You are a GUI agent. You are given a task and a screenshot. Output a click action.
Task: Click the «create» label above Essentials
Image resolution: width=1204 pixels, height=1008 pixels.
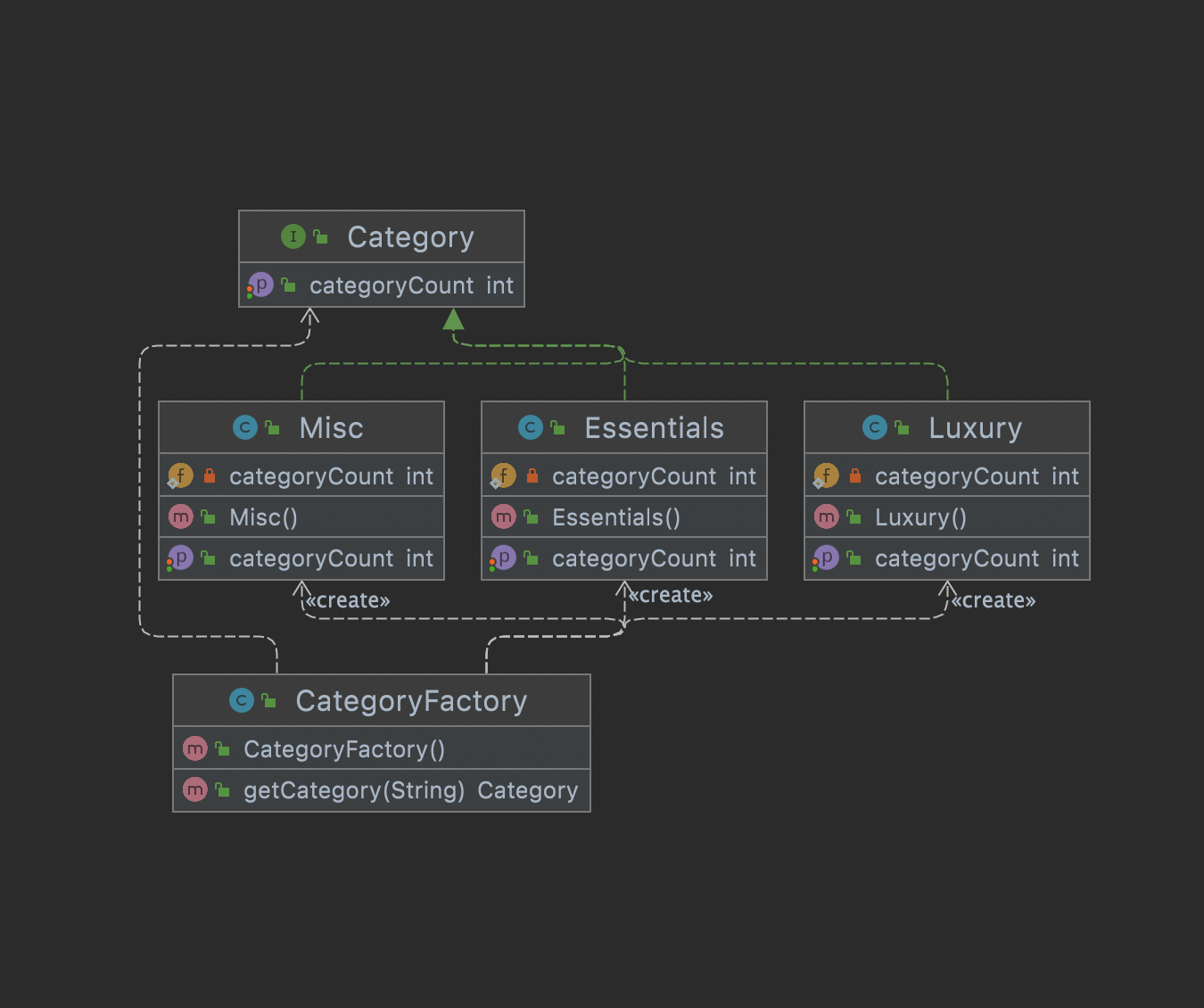pos(671,594)
